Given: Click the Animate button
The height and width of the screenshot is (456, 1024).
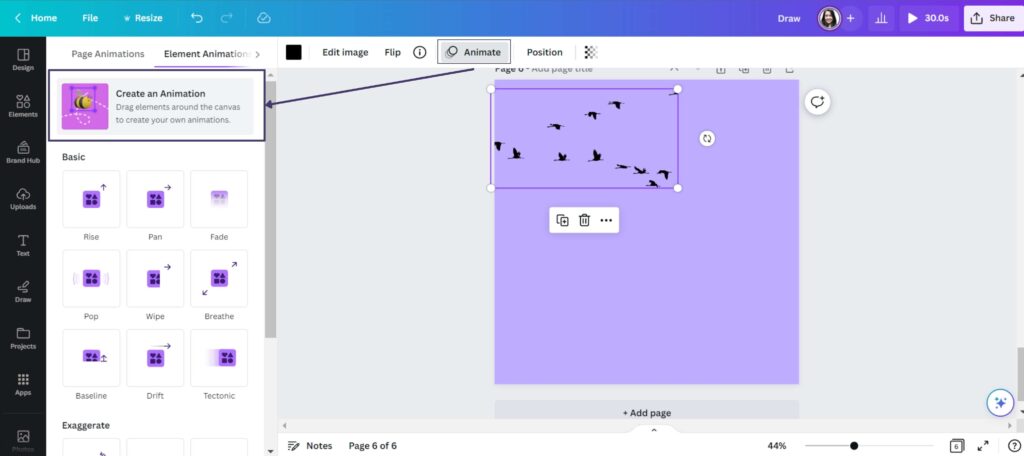Looking at the screenshot, I should [473, 52].
